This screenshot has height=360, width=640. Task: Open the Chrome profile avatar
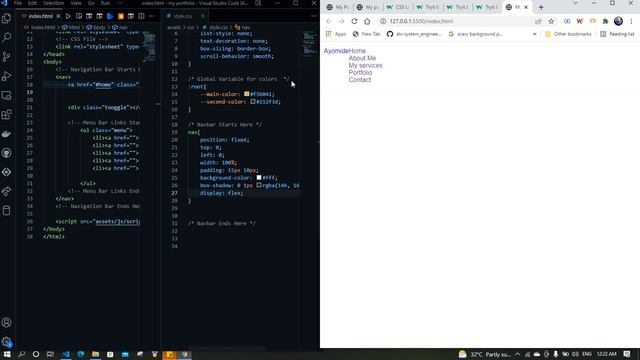[618, 21]
